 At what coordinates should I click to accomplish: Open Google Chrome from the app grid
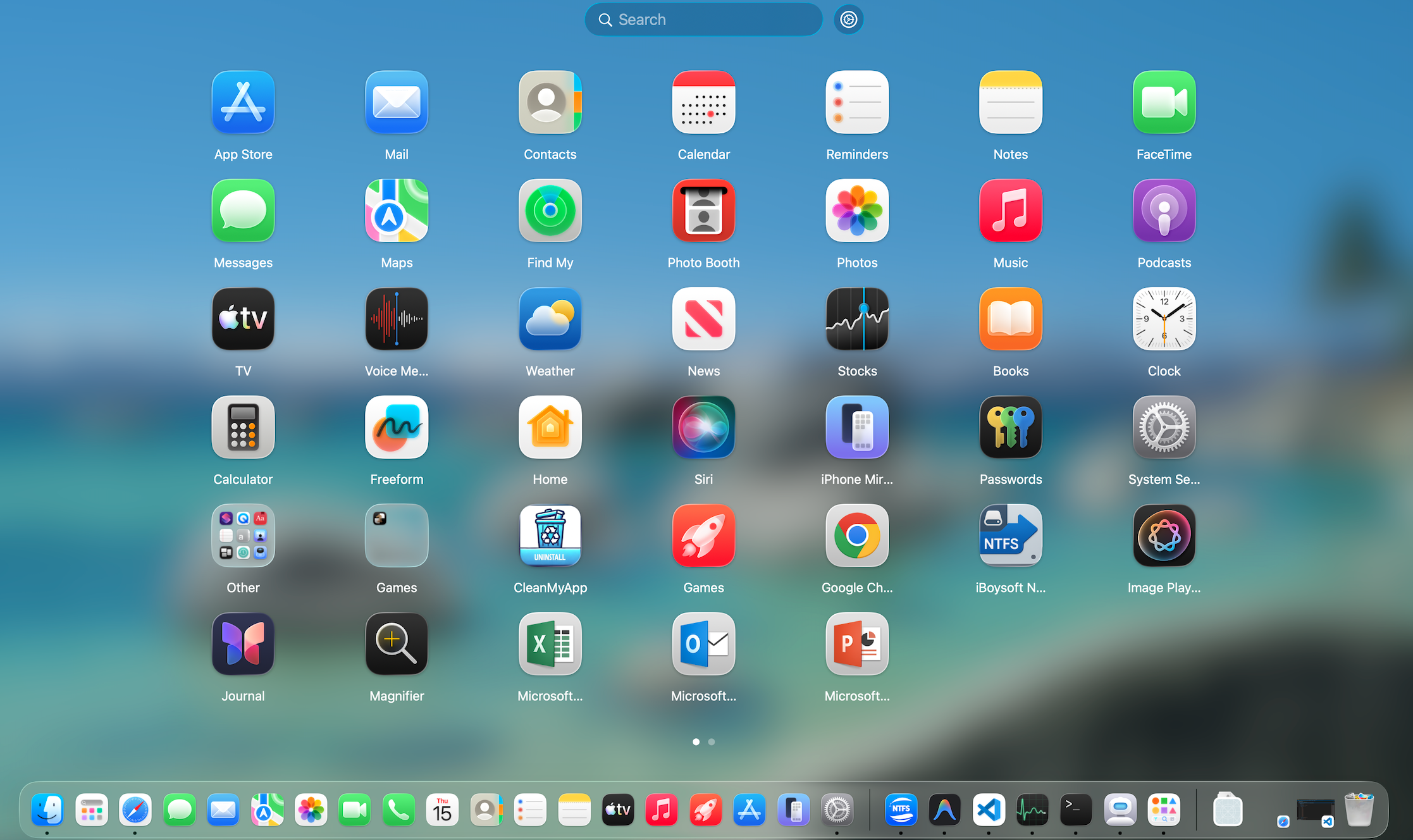point(856,536)
